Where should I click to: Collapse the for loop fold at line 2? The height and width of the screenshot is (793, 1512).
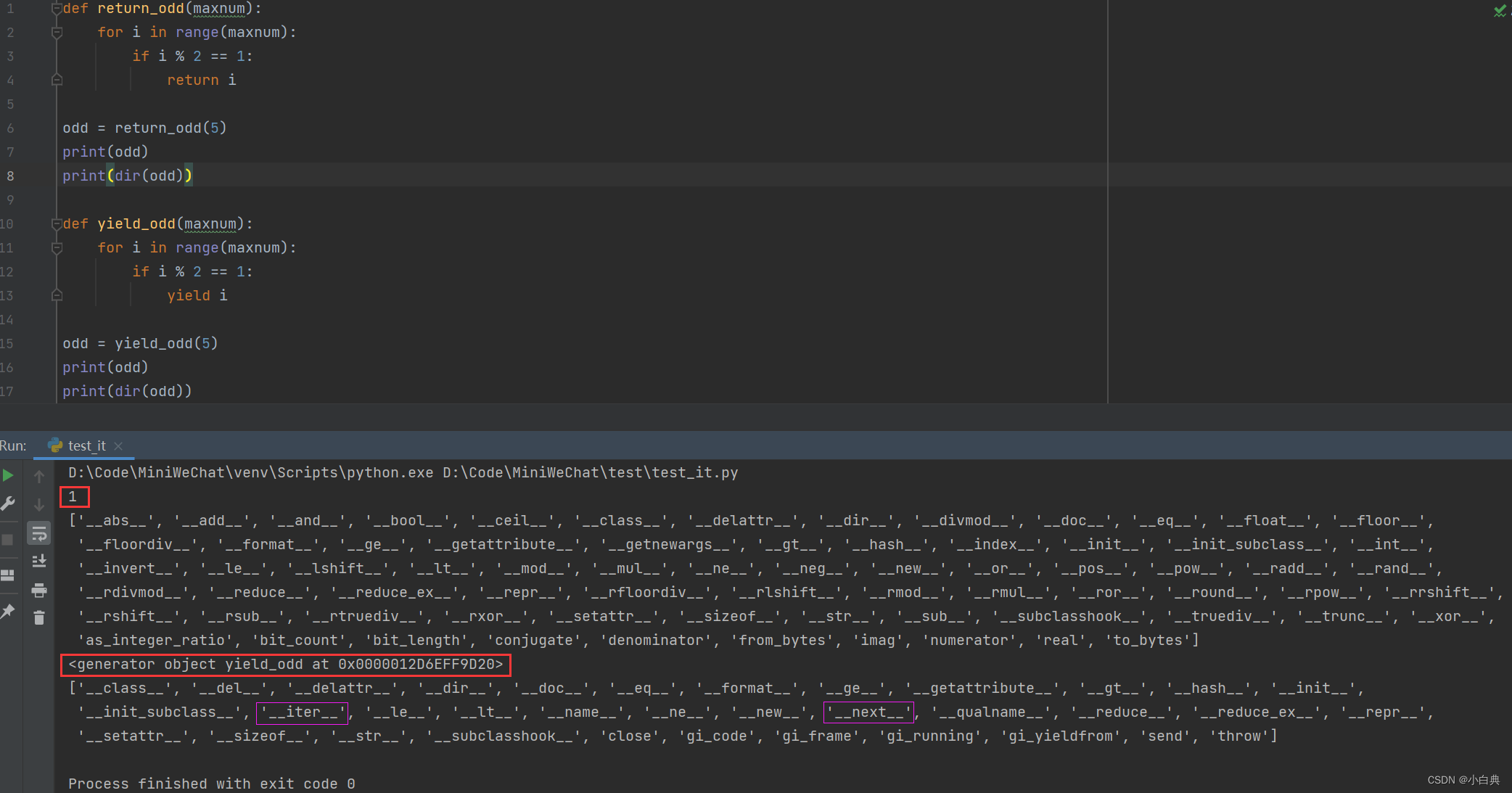[57, 32]
